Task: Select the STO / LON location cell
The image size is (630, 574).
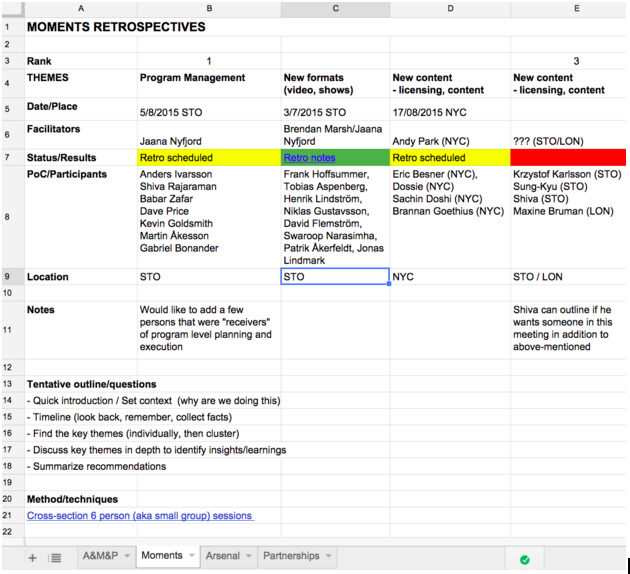Action: coord(568,277)
